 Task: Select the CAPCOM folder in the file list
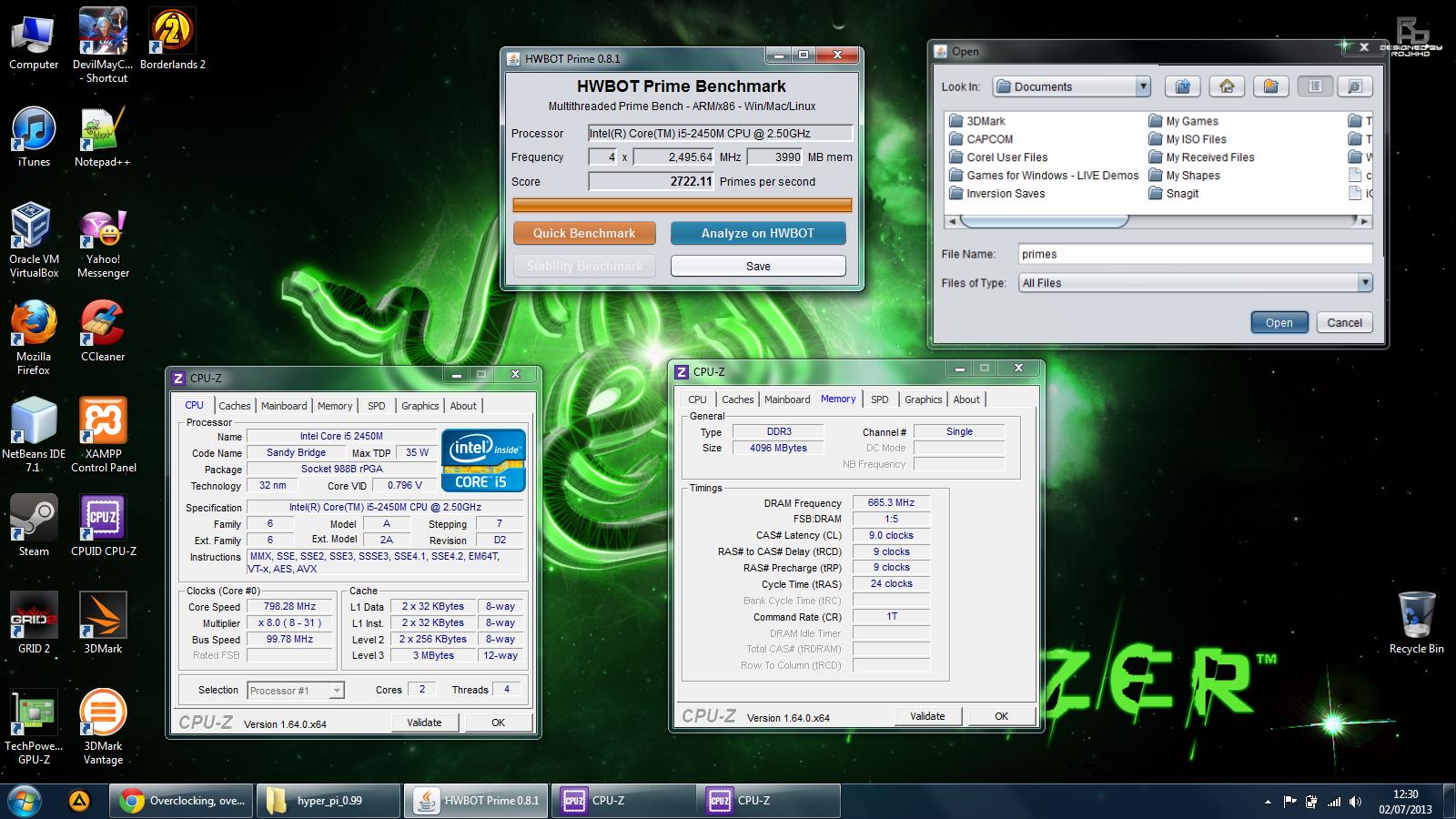pos(981,139)
